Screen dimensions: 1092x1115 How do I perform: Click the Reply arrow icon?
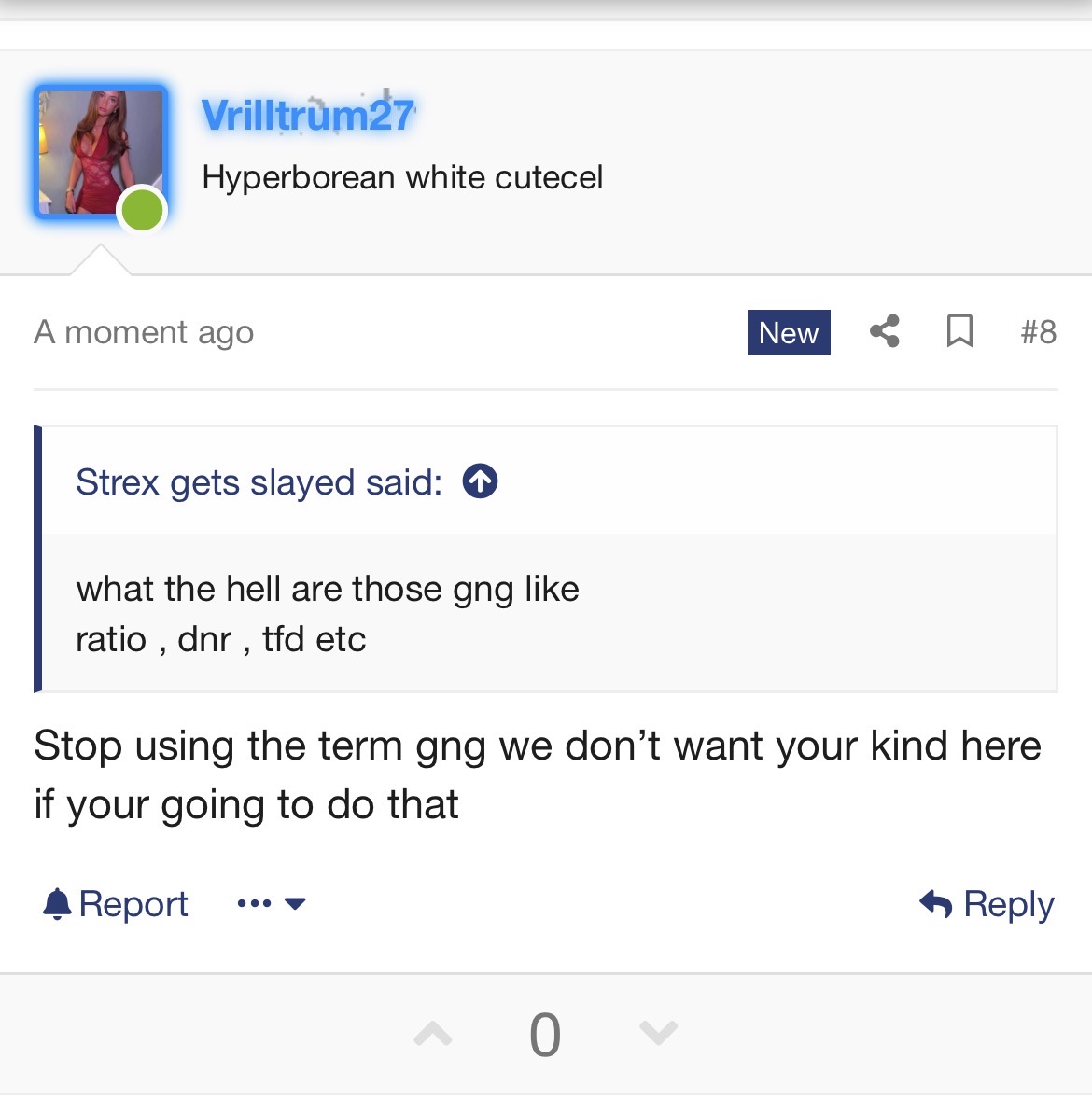pos(935,904)
